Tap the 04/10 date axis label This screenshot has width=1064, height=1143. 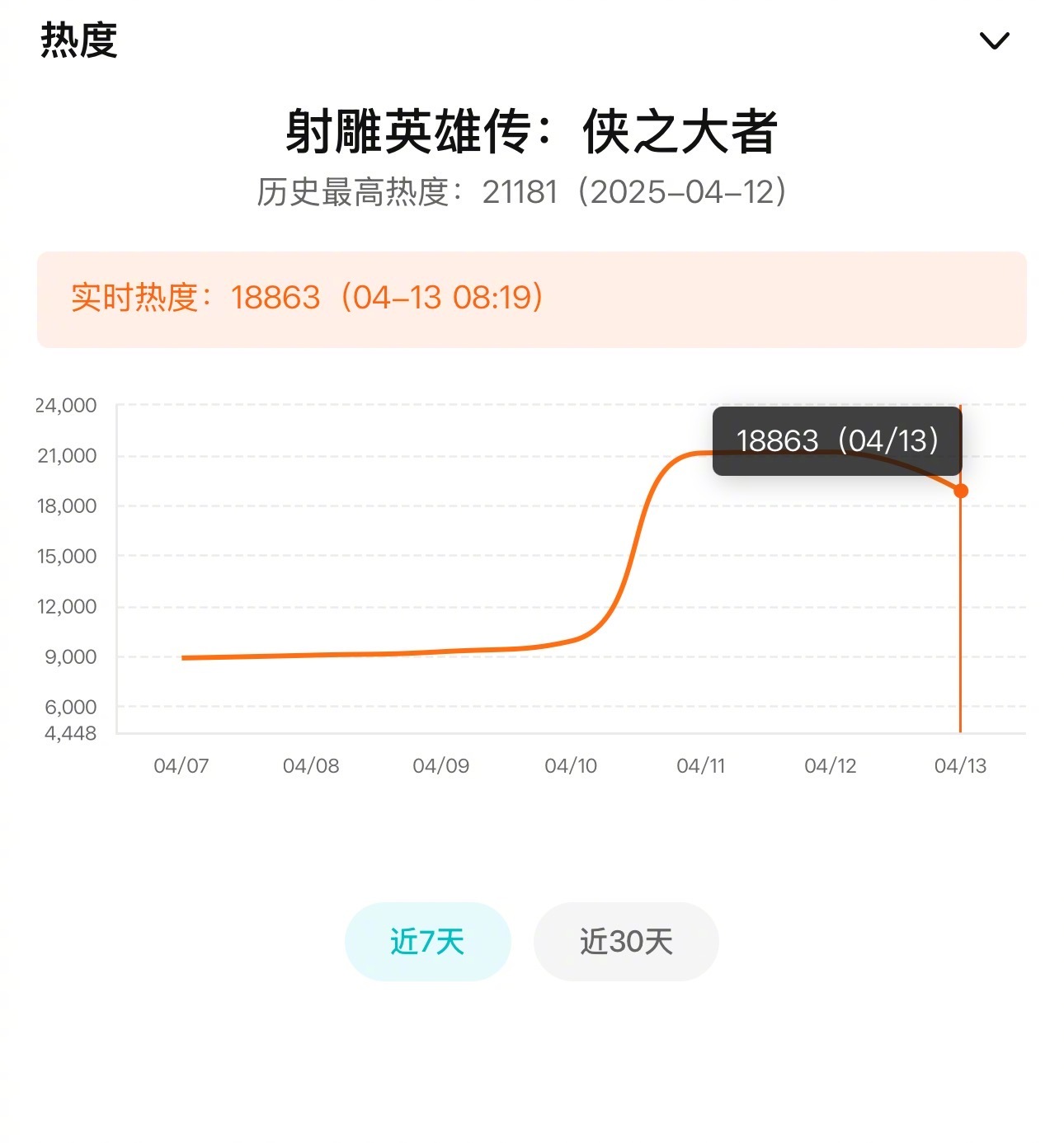[x=571, y=765]
